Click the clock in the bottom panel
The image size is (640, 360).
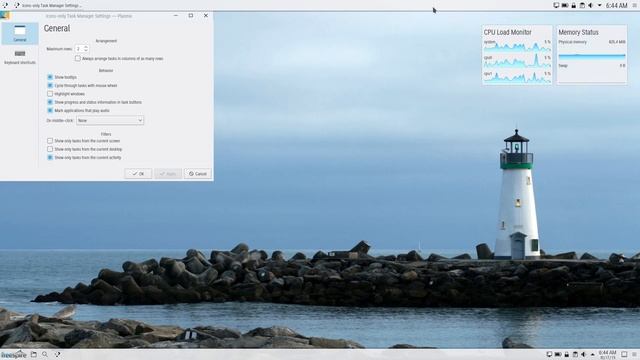click(607, 355)
